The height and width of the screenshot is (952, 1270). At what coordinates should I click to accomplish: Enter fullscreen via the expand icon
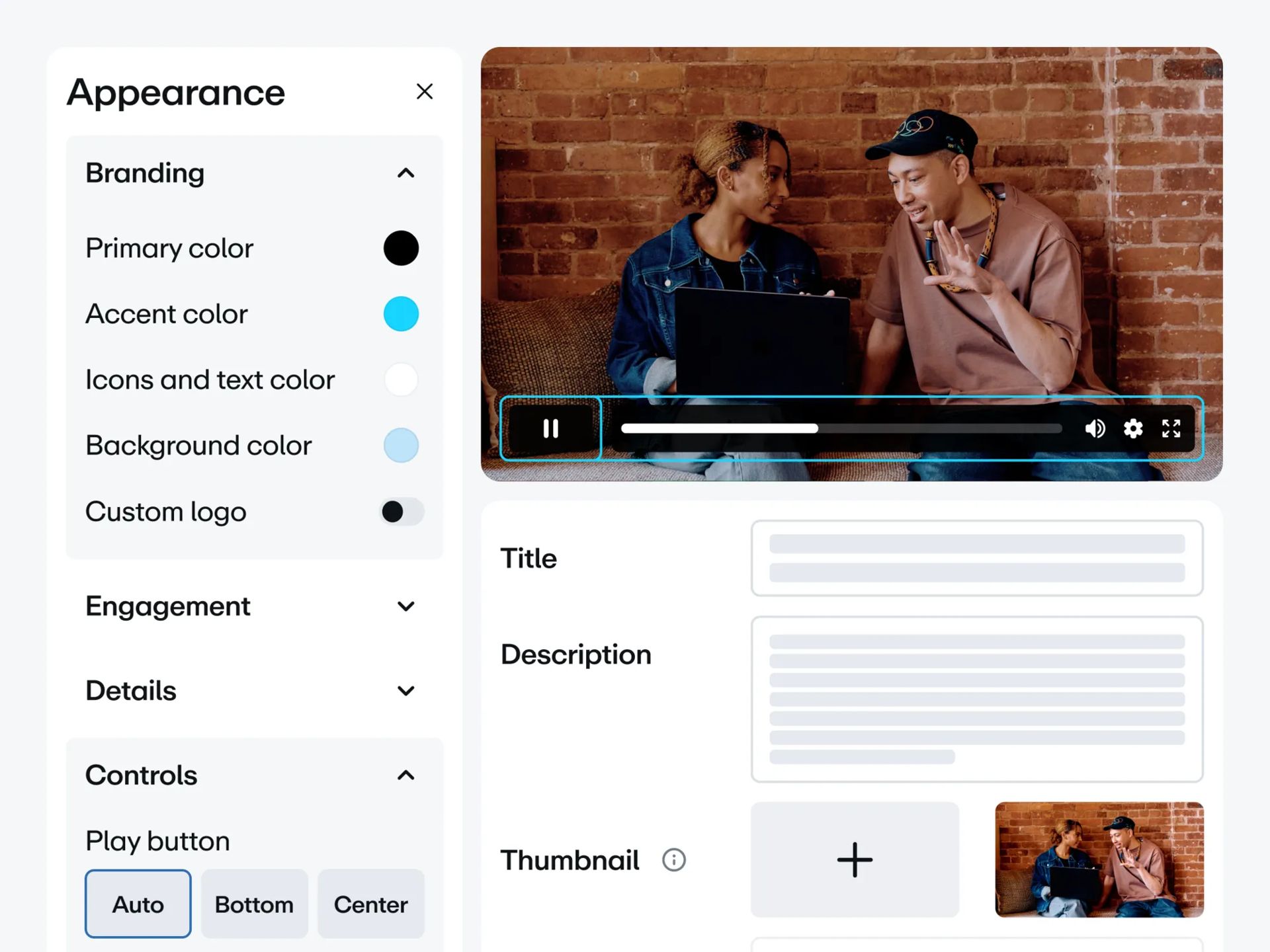tap(1171, 428)
